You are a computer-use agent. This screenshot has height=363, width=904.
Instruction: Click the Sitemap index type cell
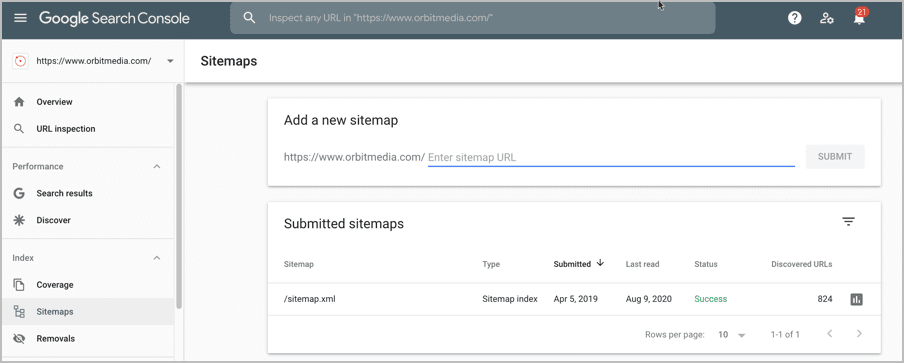click(510, 299)
